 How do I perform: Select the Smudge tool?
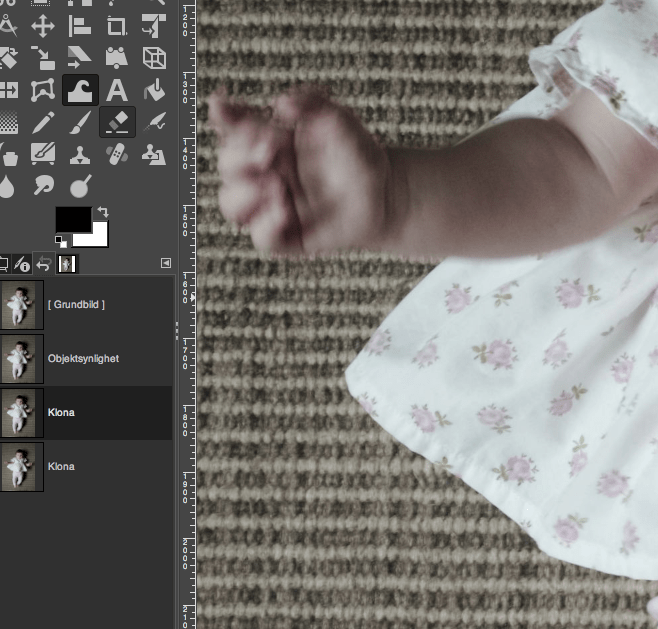point(42,186)
